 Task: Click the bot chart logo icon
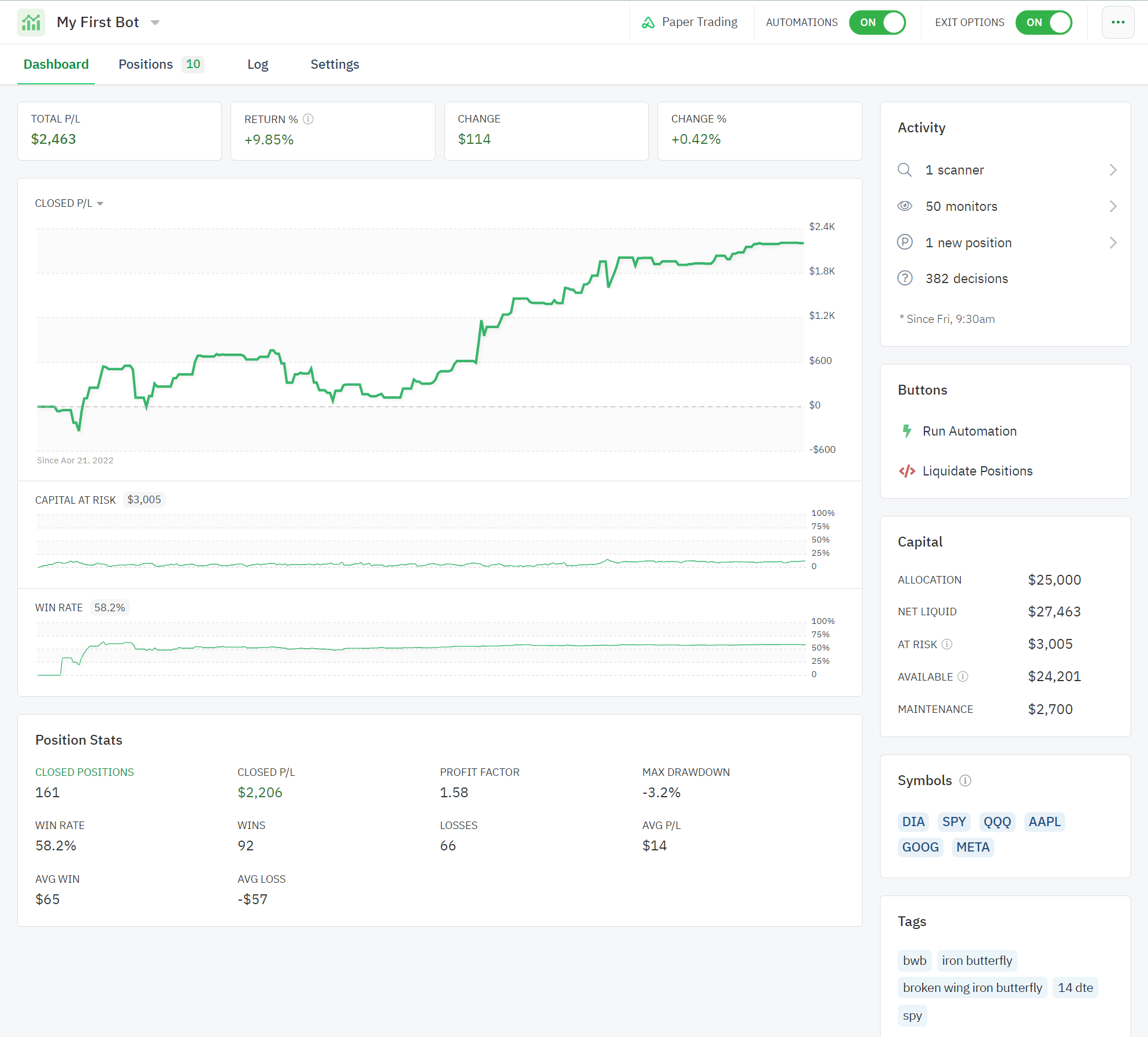click(x=31, y=23)
